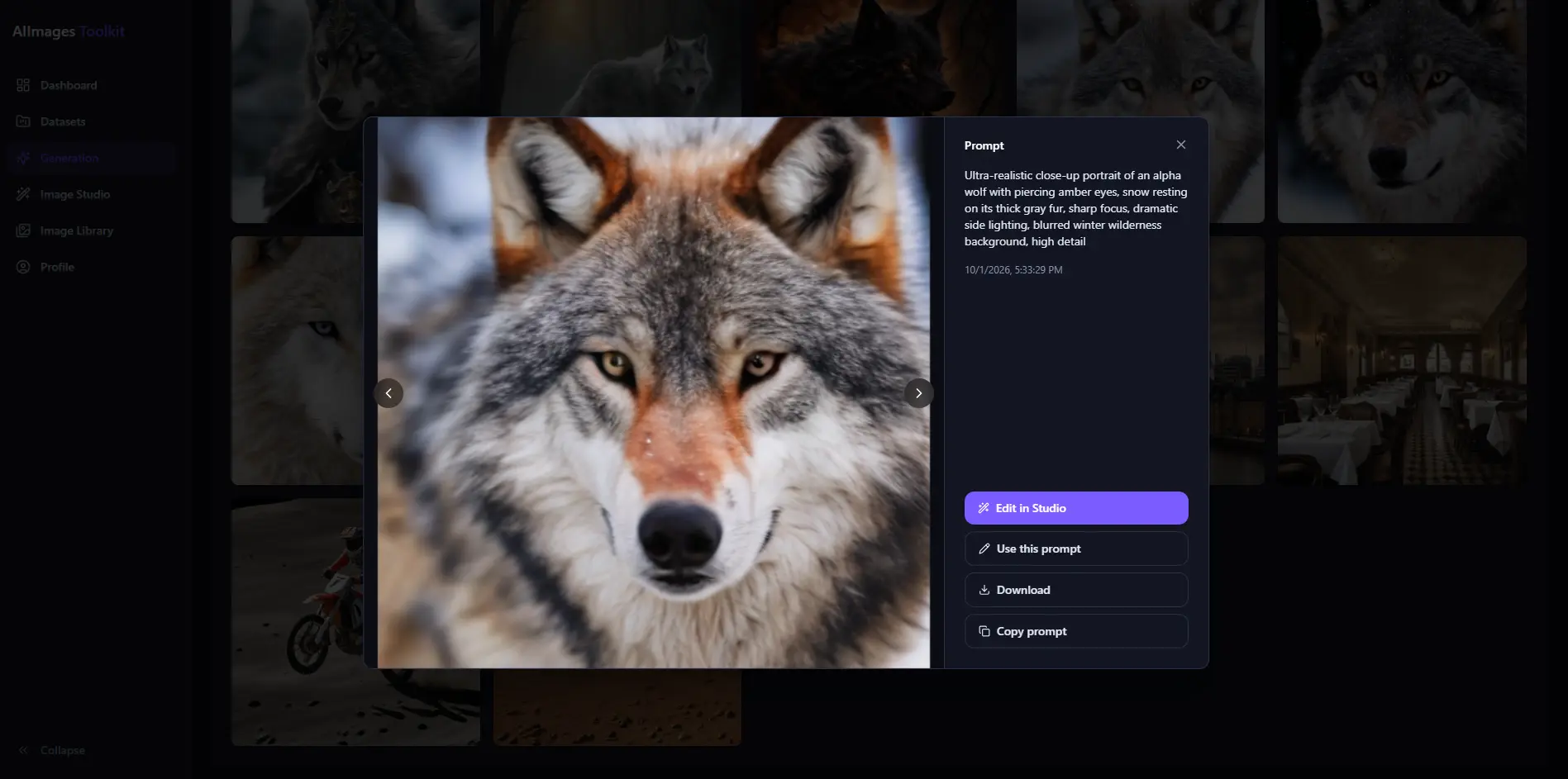Open Dashboard in the sidebar
This screenshot has width=1568, height=779.
(x=92, y=85)
